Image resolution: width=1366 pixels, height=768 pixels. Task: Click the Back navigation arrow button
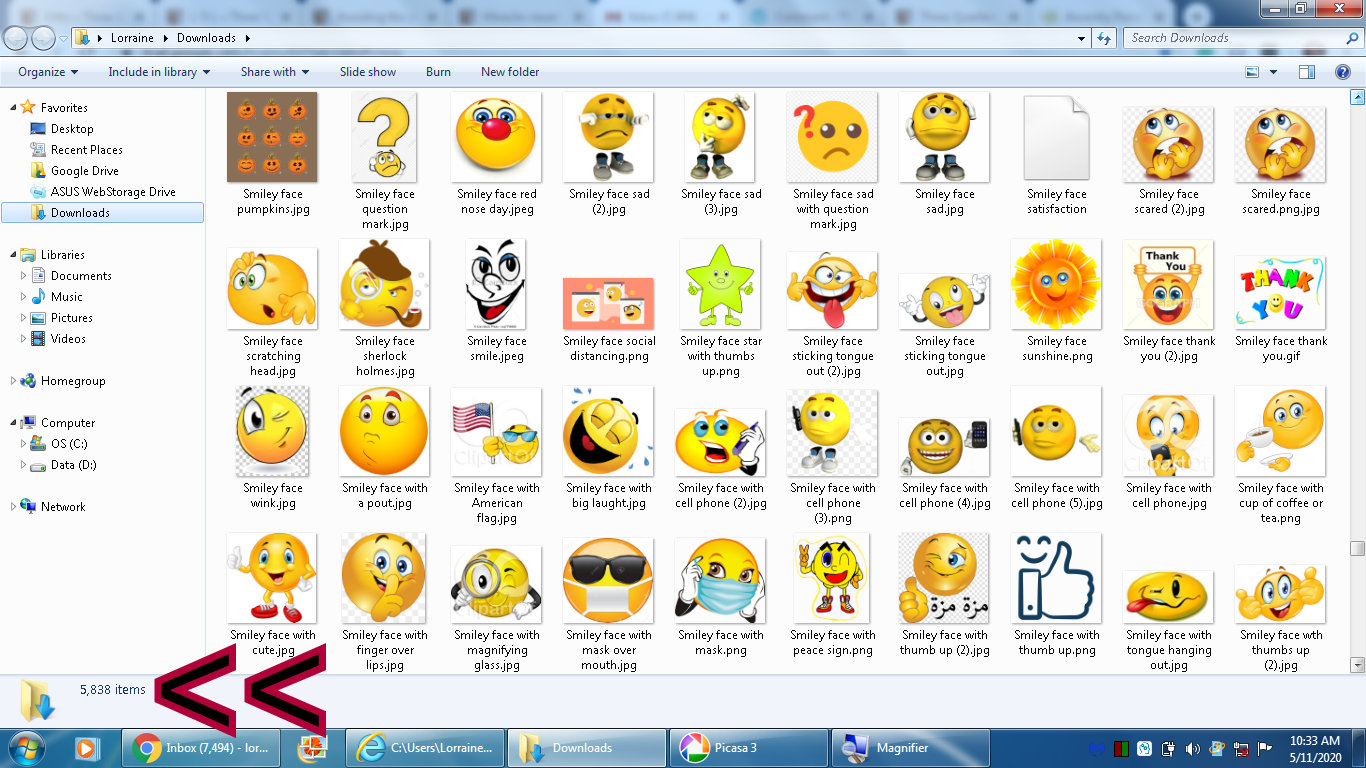click(16, 38)
